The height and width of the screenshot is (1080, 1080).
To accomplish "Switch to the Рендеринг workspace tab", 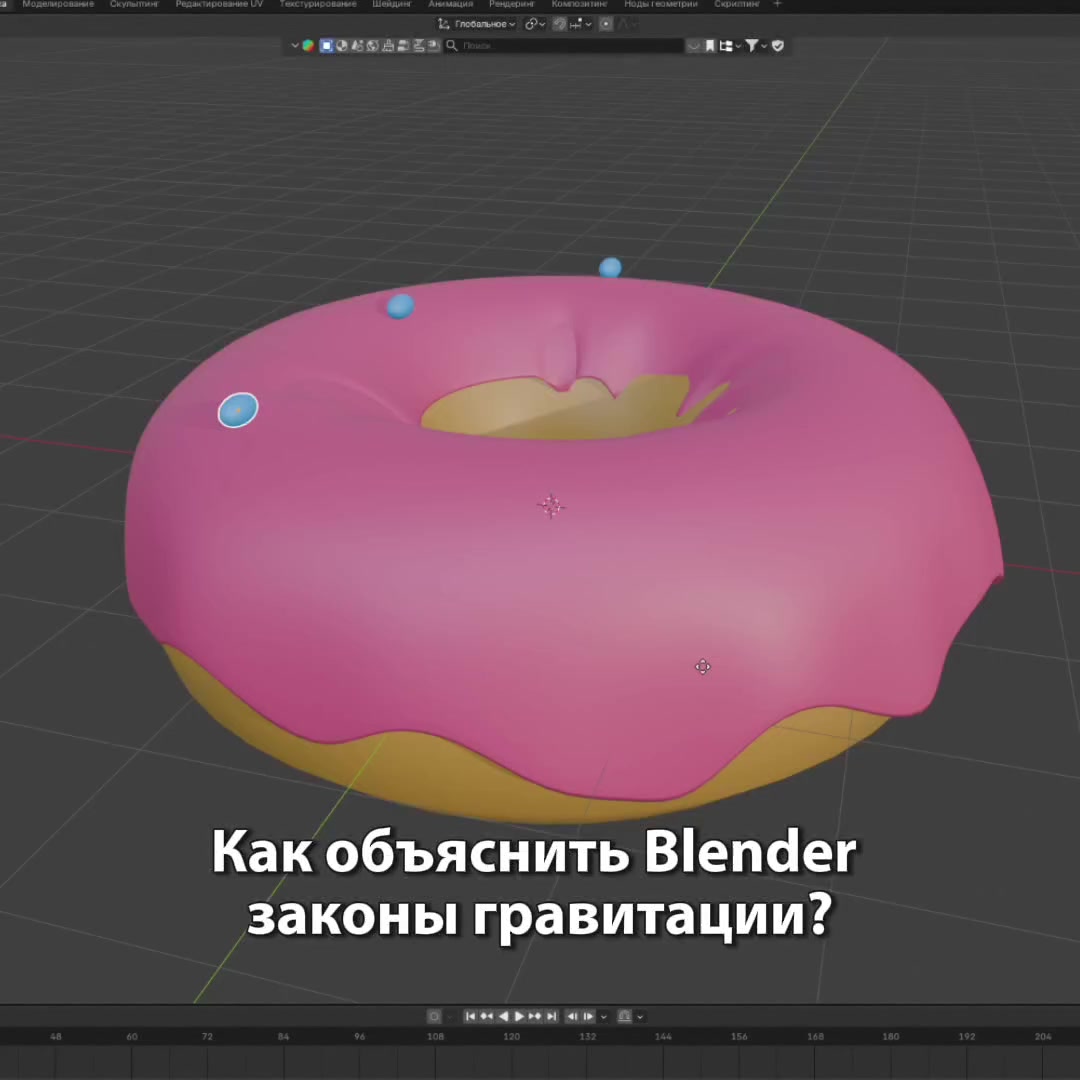I will point(512,4).
